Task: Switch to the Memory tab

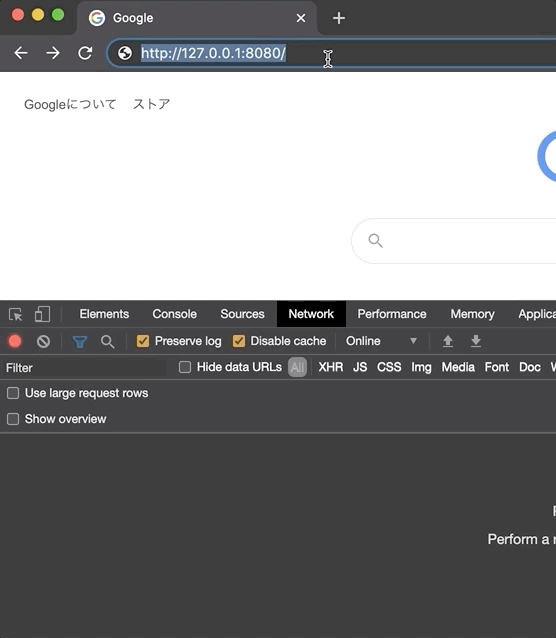Action: [x=473, y=314]
